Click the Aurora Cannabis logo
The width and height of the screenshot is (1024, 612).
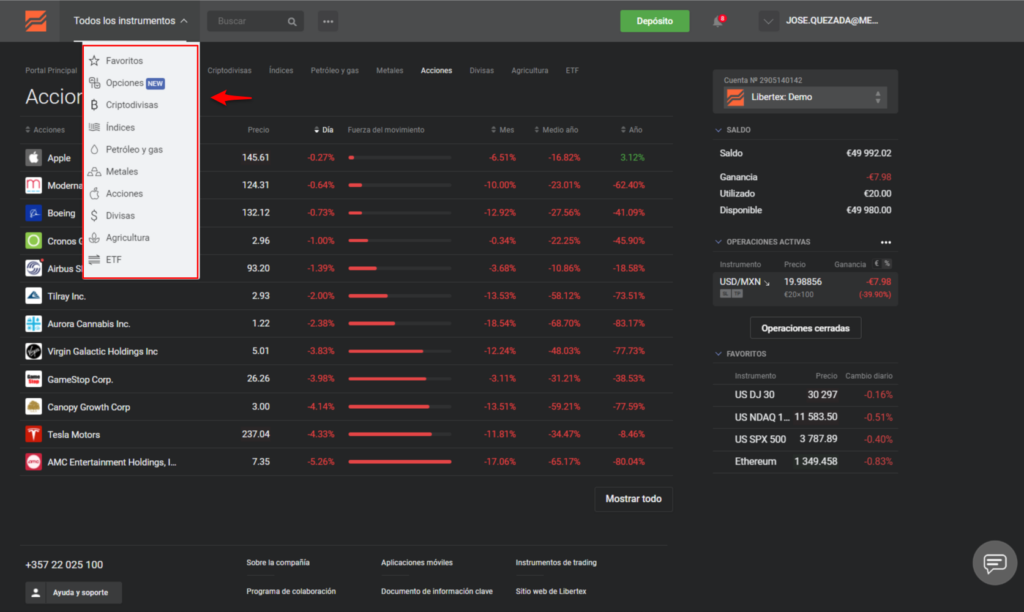tap(33, 323)
